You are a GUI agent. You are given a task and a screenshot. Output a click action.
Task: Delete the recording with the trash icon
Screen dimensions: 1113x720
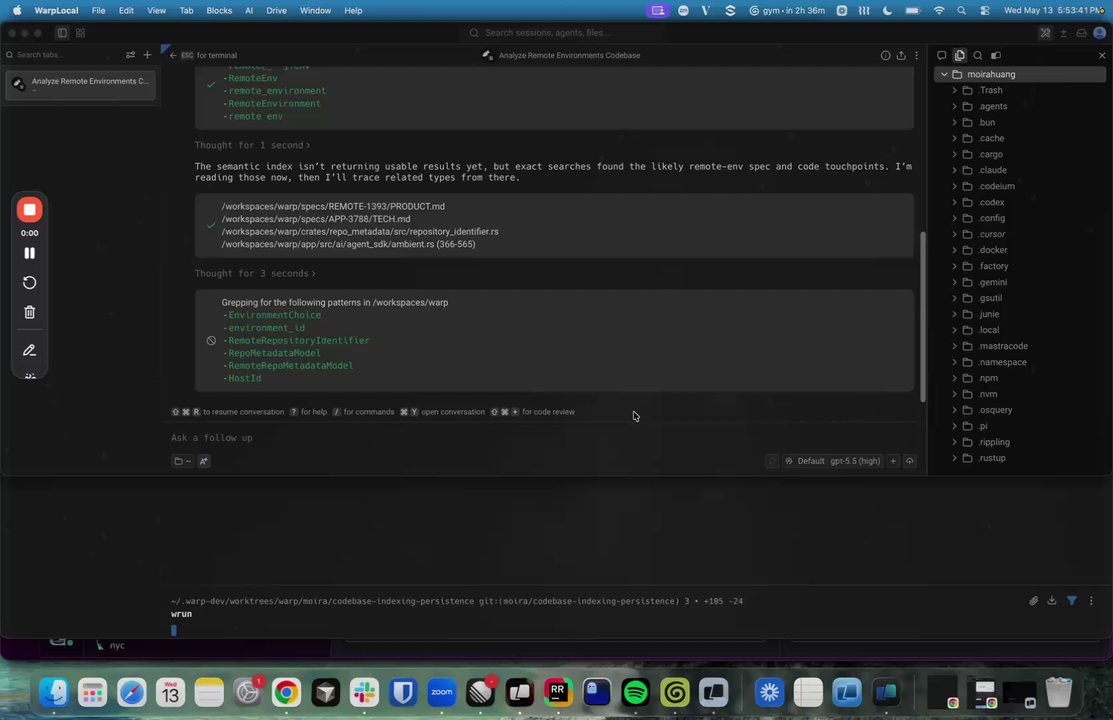(x=29, y=312)
